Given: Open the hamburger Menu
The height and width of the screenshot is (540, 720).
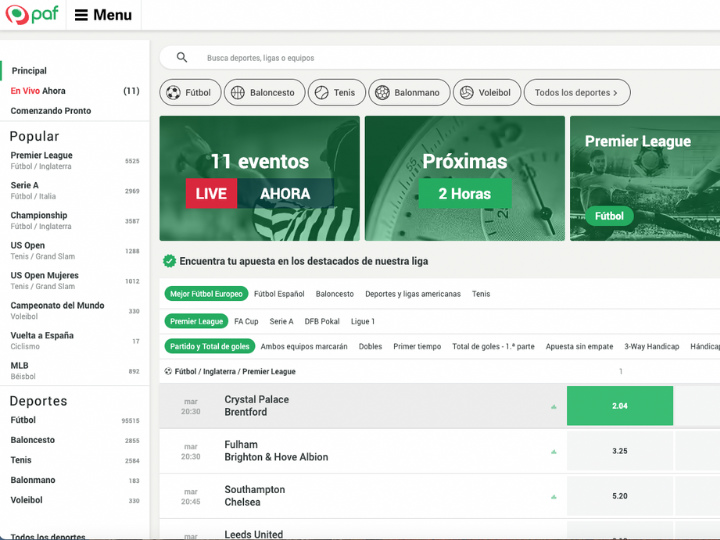Looking at the screenshot, I should (103, 15).
